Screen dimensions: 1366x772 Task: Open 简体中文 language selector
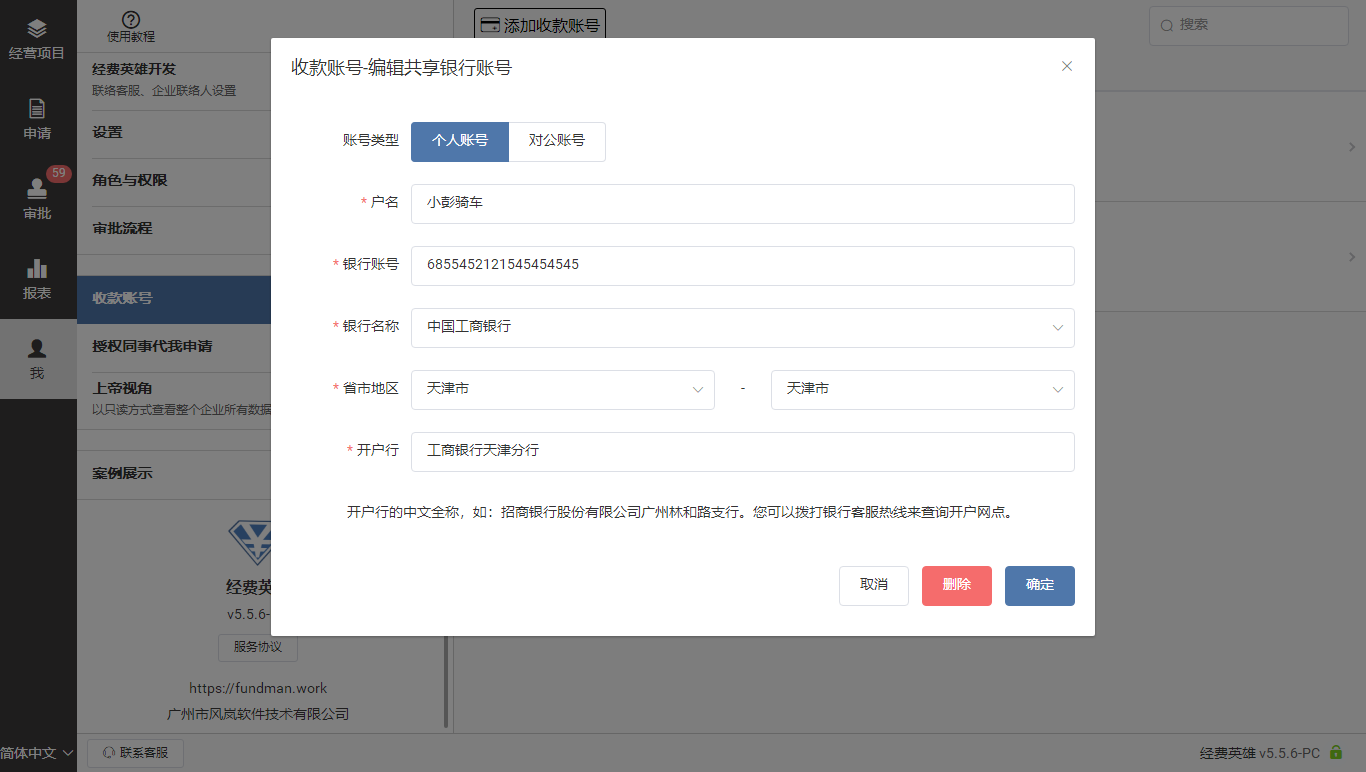pos(37,753)
